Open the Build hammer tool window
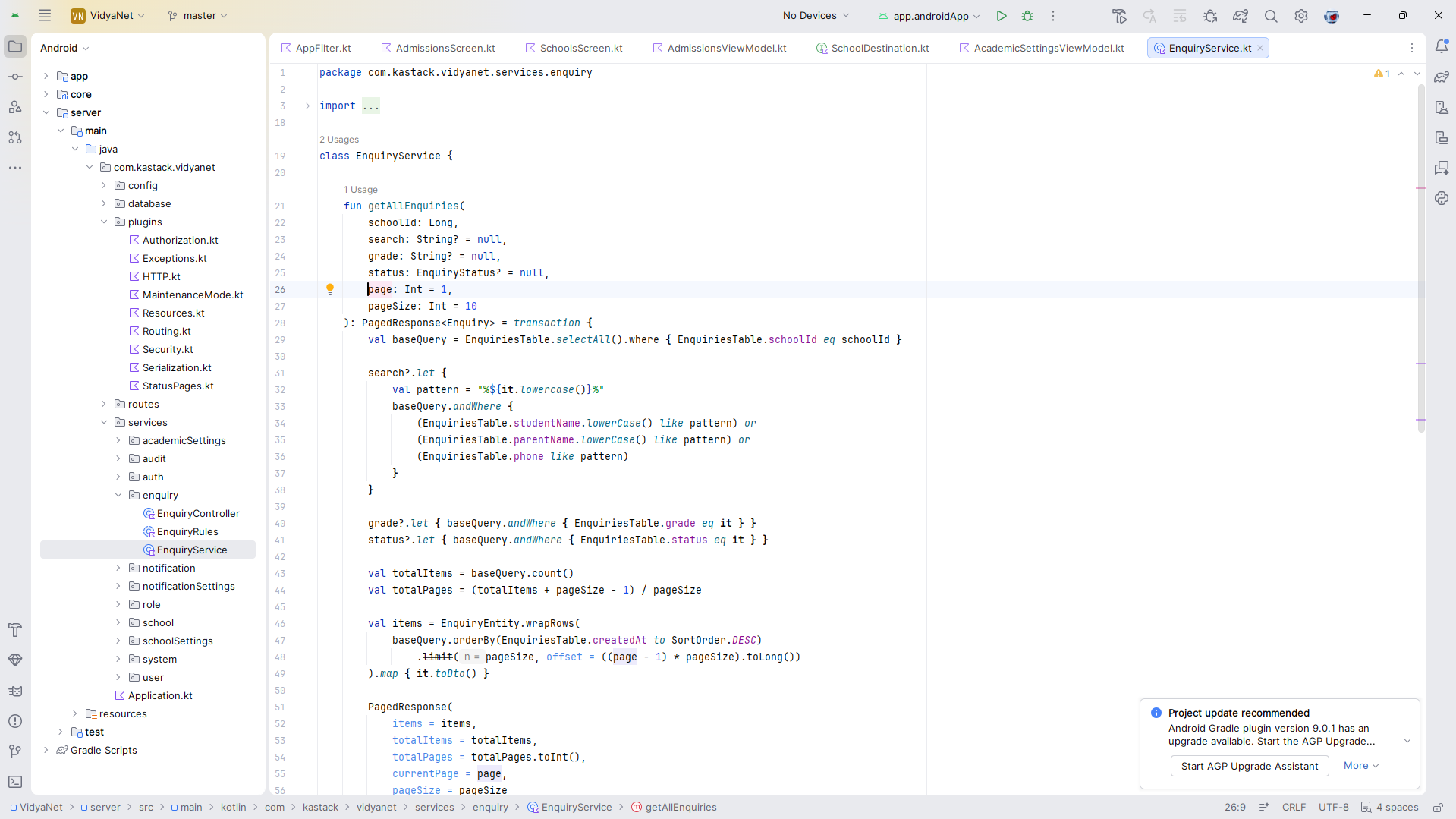Viewport: 1456px width, 819px height. coord(15,630)
